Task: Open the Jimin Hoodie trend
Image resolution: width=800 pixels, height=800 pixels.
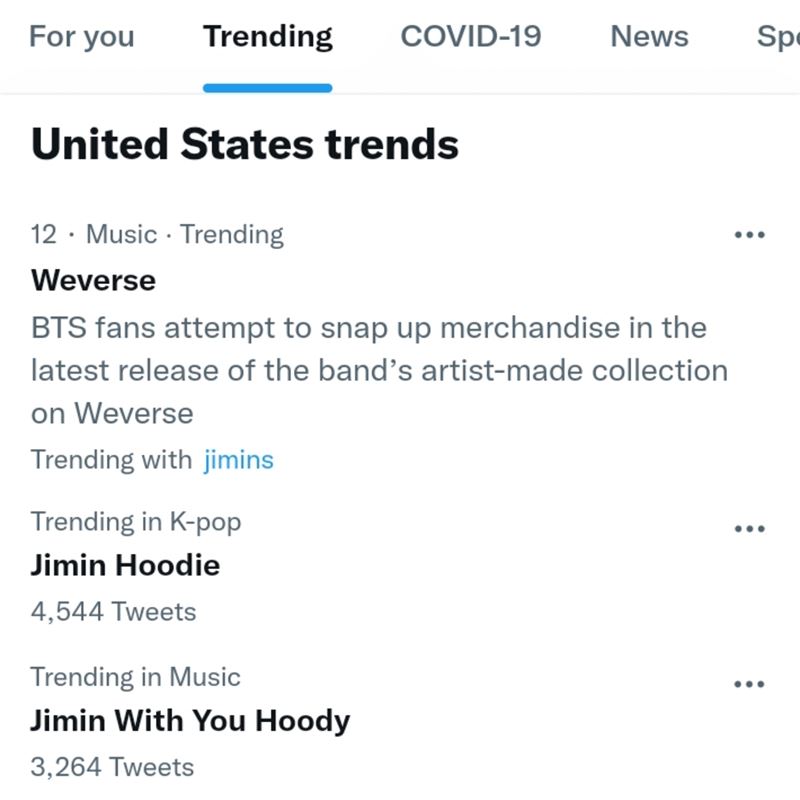Action: coord(125,565)
